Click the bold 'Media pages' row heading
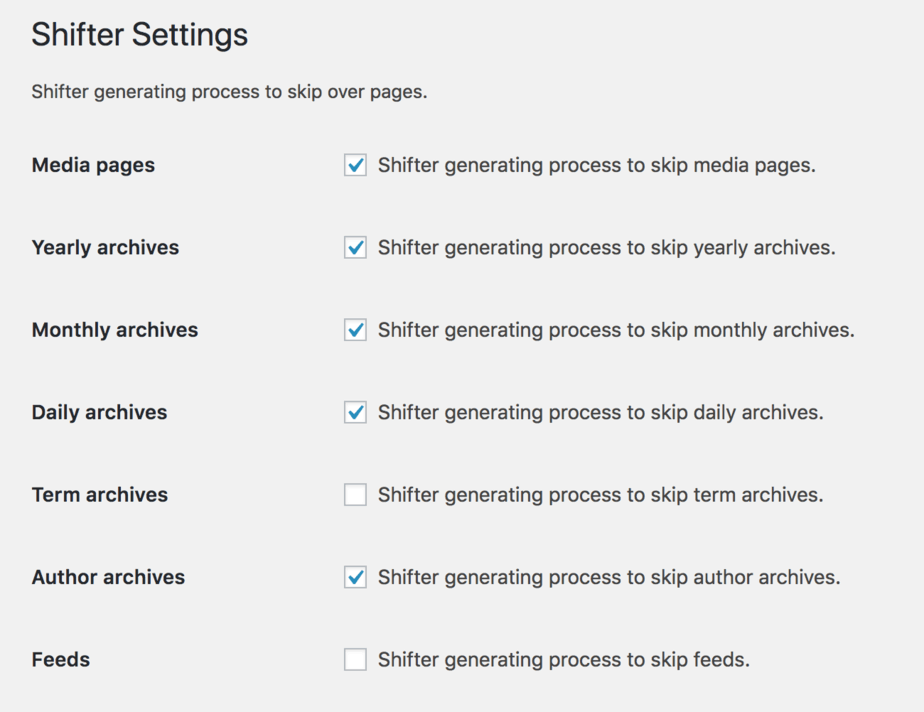The height and width of the screenshot is (712, 924). point(93,165)
